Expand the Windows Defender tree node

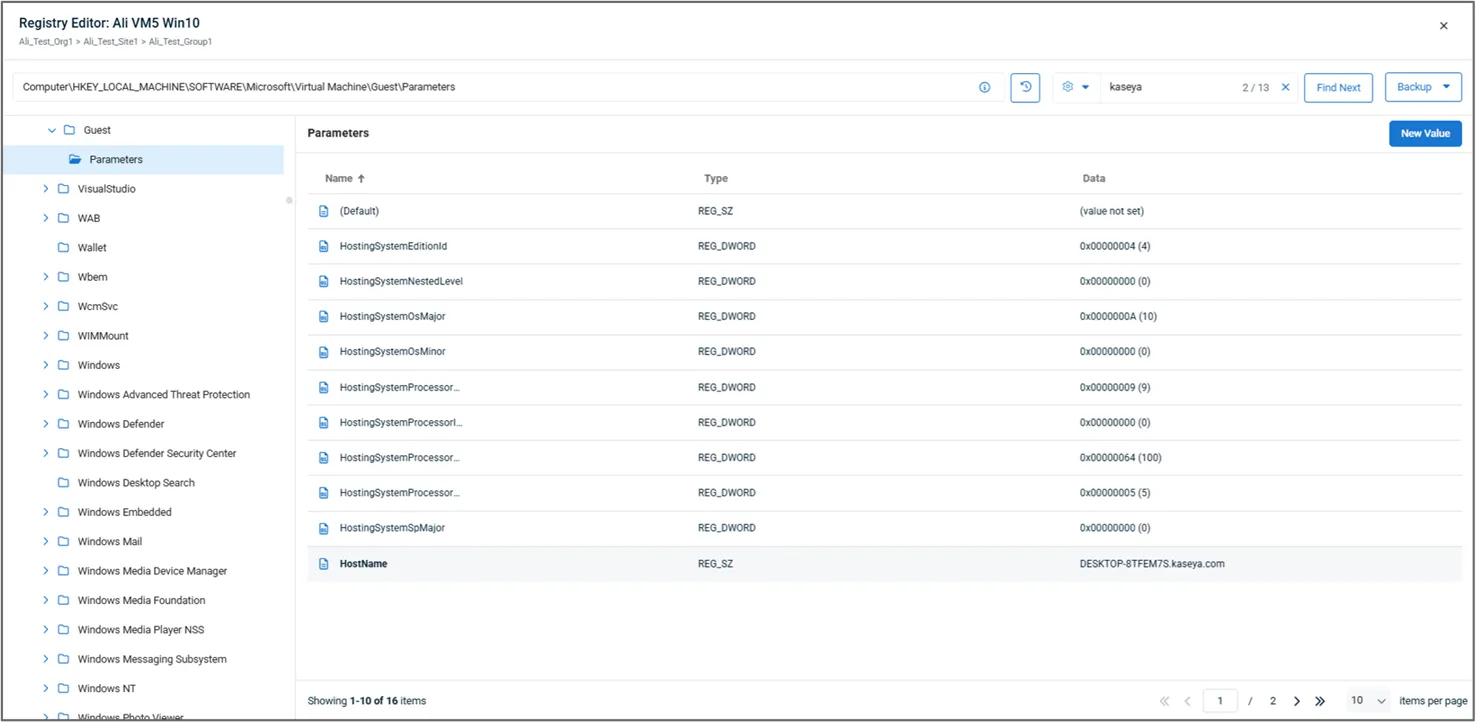coord(46,424)
